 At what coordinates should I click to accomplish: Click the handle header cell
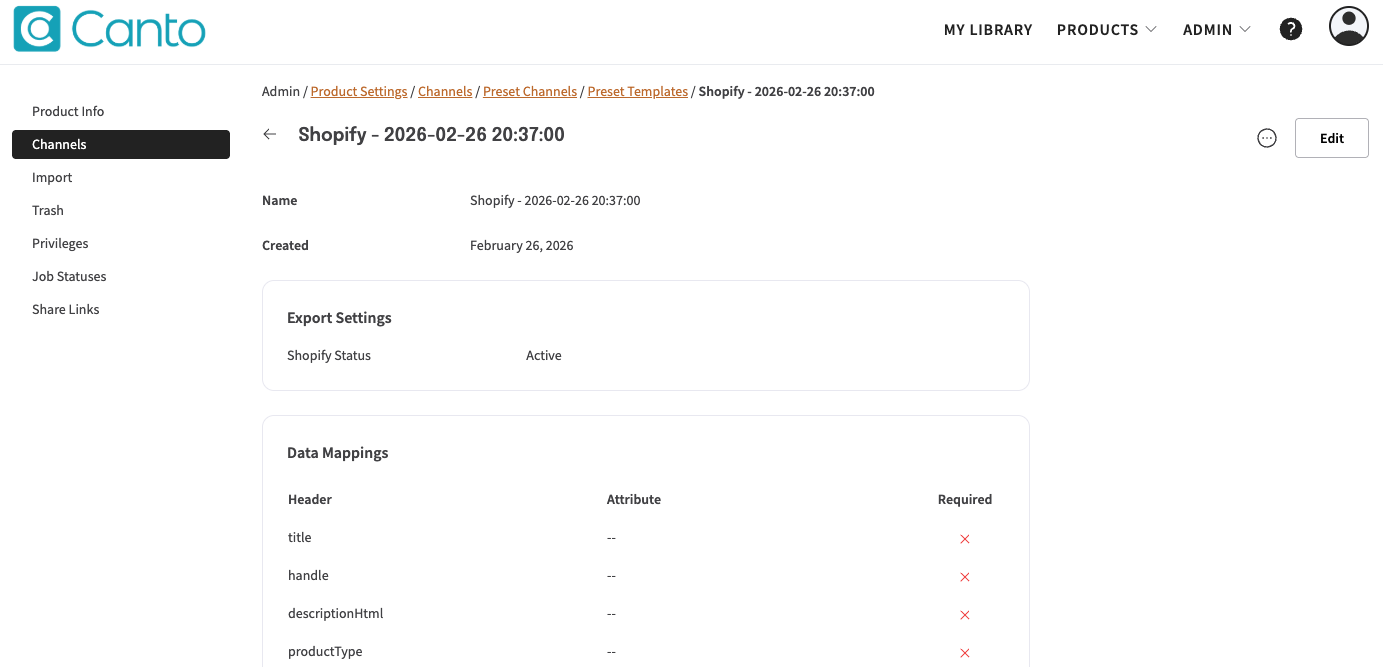pos(308,575)
